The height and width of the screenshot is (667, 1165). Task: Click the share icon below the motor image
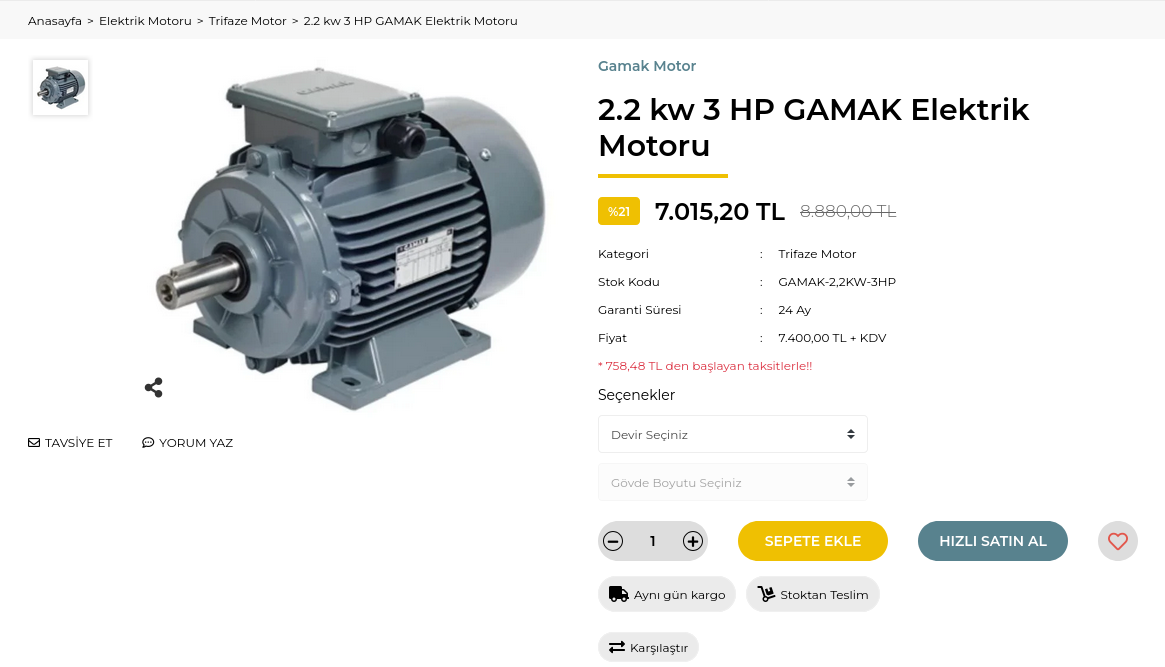(x=154, y=388)
